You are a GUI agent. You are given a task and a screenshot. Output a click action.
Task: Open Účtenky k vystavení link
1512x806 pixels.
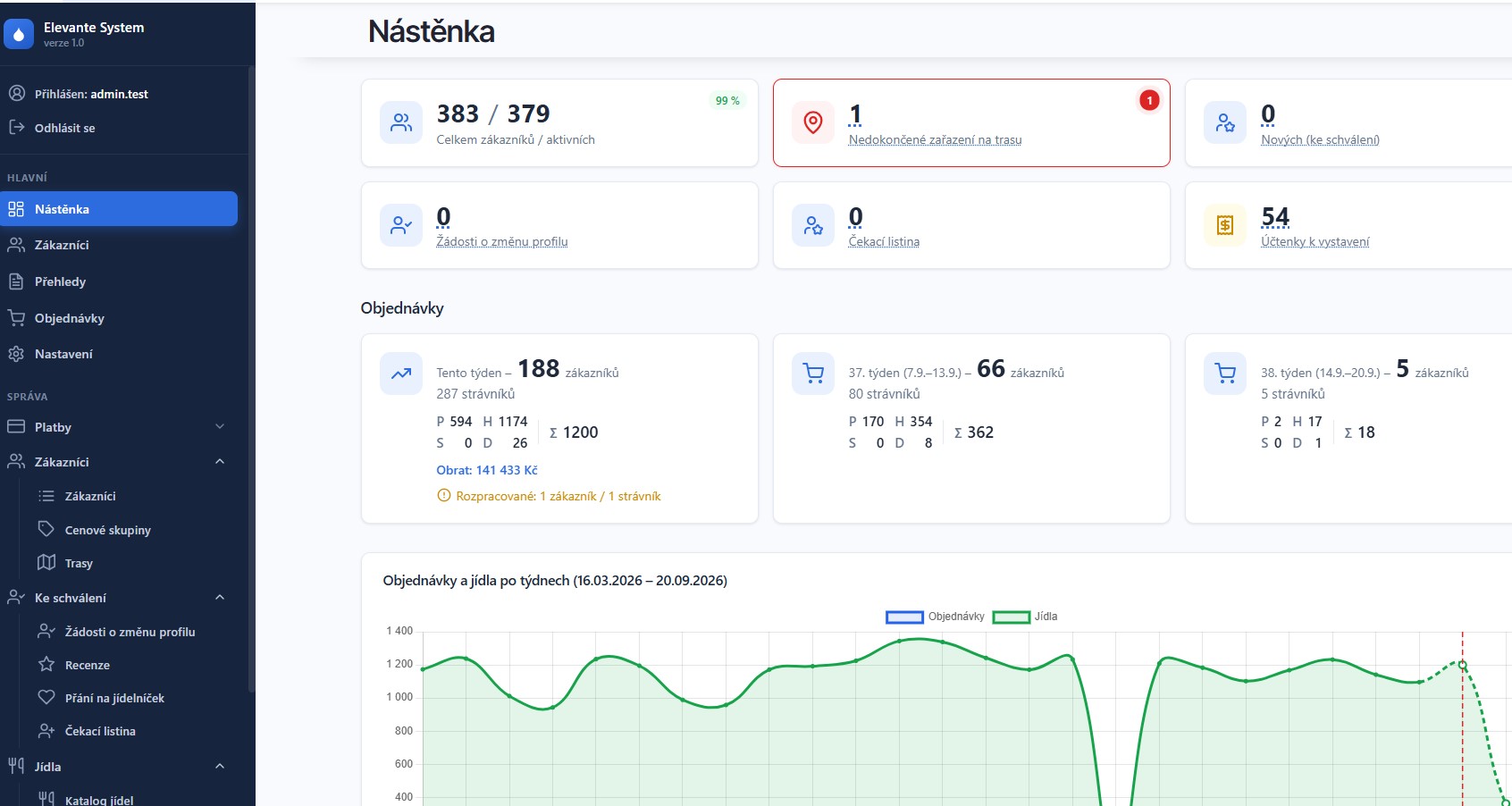coord(1315,241)
